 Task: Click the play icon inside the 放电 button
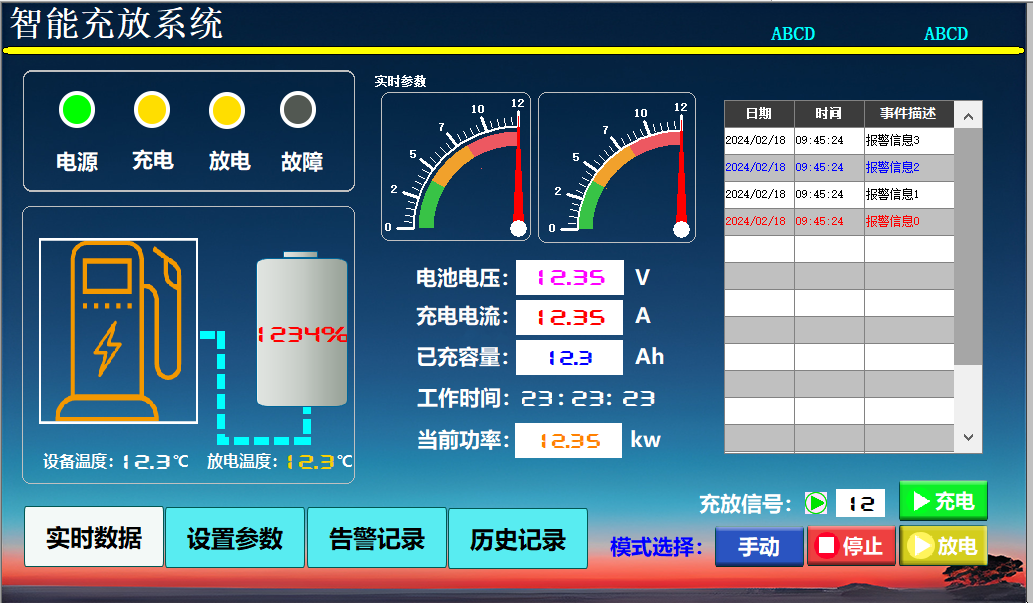(x=921, y=546)
